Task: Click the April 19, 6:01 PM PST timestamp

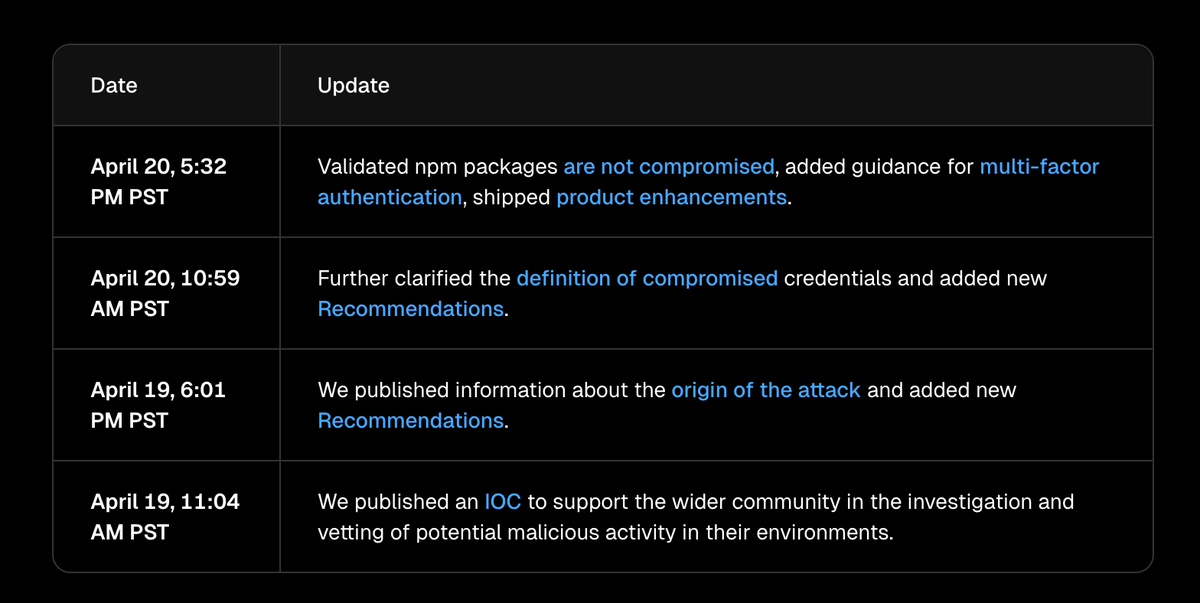Action: click(x=158, y=405)
